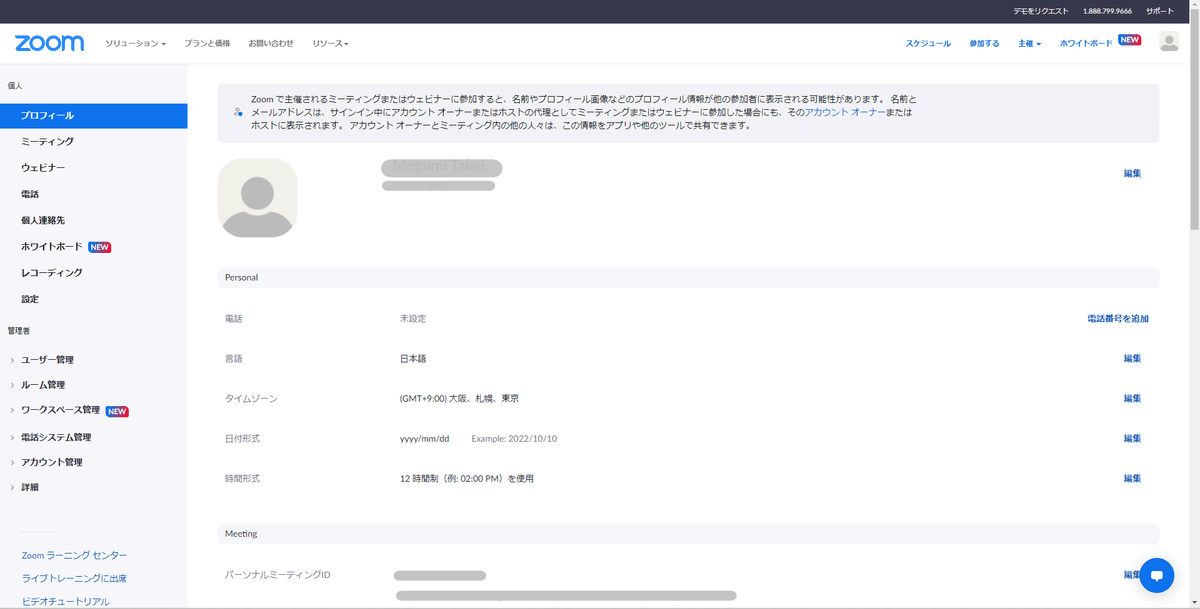Open ライブトレーニングに出席 link
This screenshot has height=609, width=1200.
coord(75,578)
